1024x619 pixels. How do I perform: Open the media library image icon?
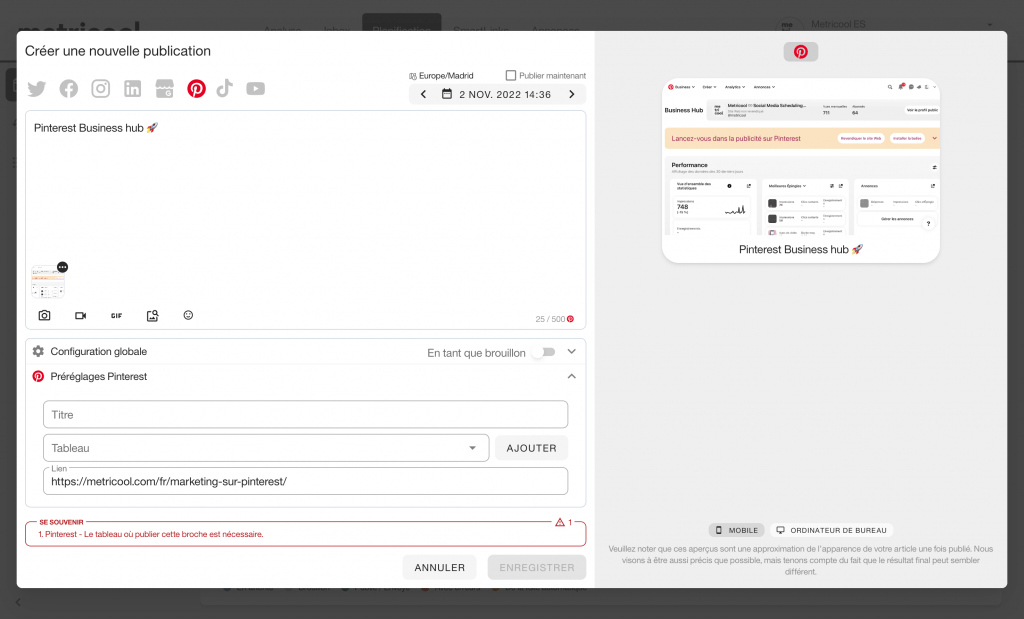click(152, 315)
